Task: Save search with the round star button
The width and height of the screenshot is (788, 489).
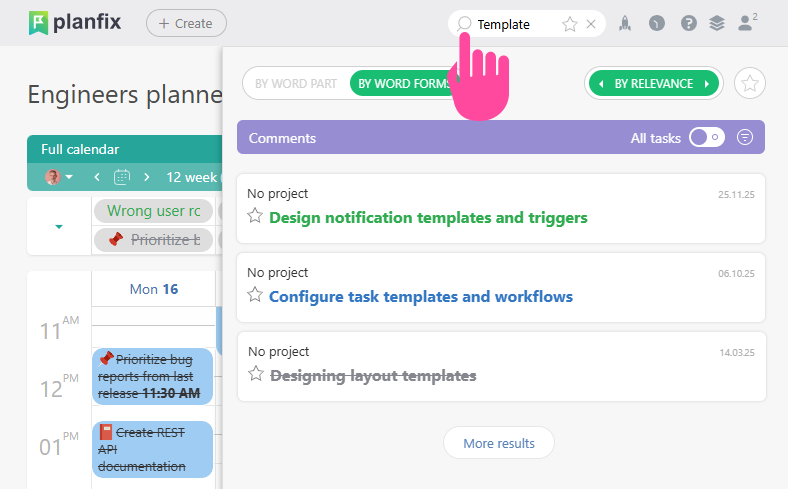Action: 749,84
